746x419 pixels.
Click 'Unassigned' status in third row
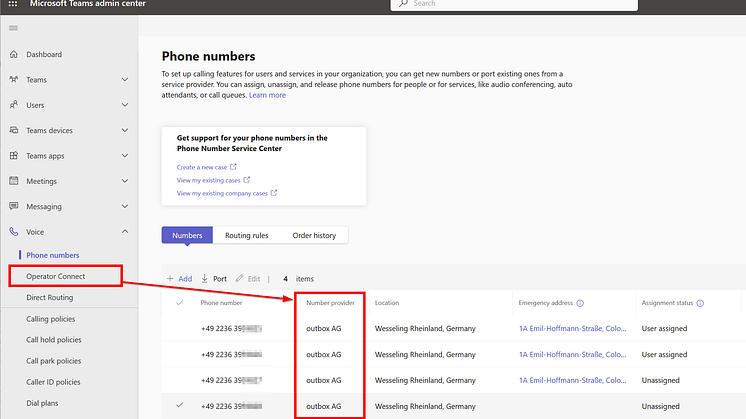pyautogui.click(x=660, y=380)
